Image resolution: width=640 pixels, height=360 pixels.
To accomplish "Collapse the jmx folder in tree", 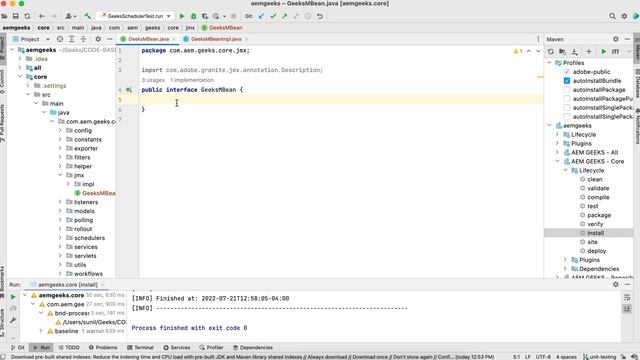I will (x=60, y=175).
